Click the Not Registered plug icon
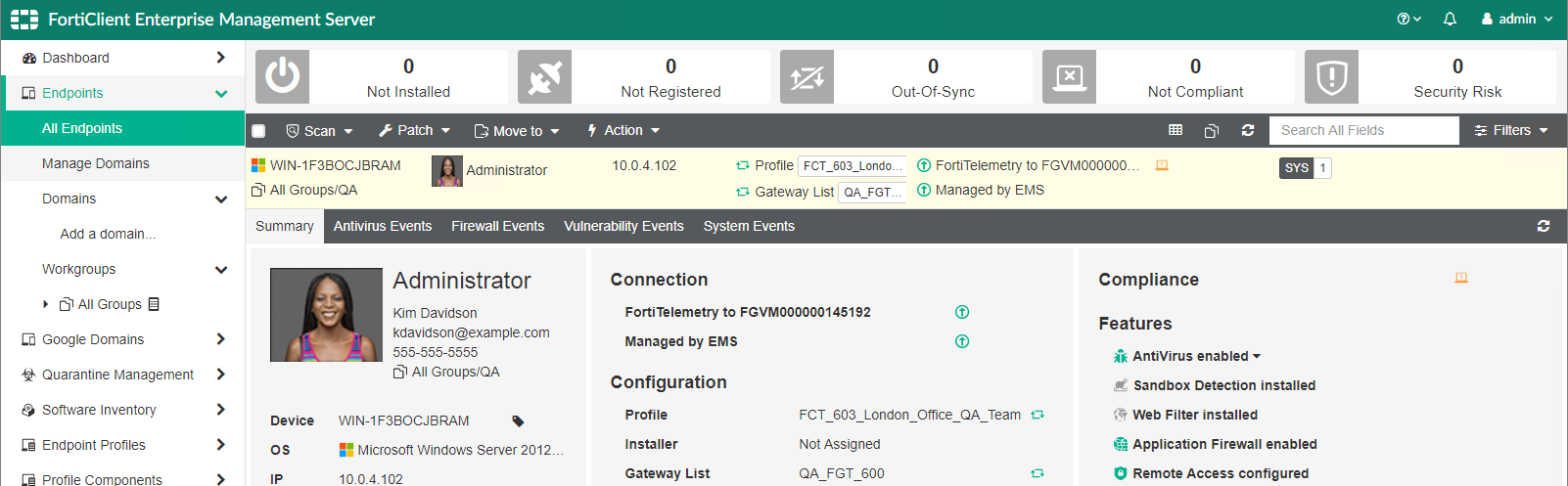This screenshot has height=486, width=1568. [544, 76]
